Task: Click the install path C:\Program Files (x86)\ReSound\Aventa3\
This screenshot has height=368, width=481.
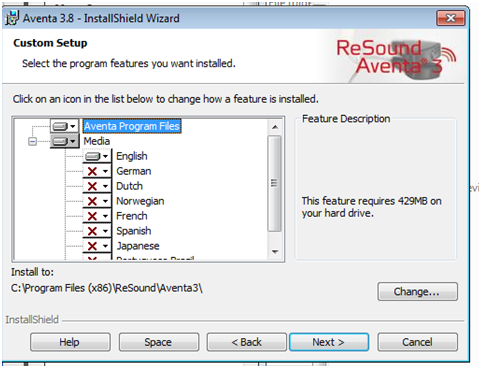Action: click(x=107, y=288)
